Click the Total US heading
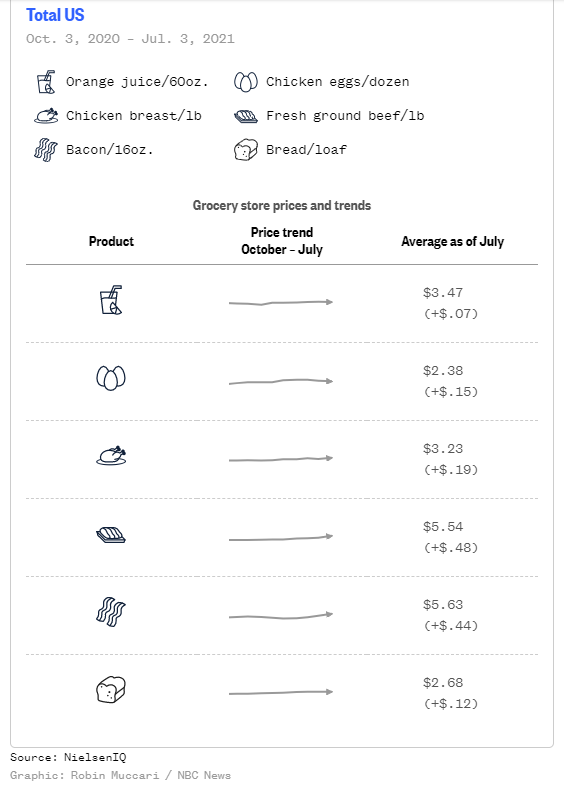 55,15
